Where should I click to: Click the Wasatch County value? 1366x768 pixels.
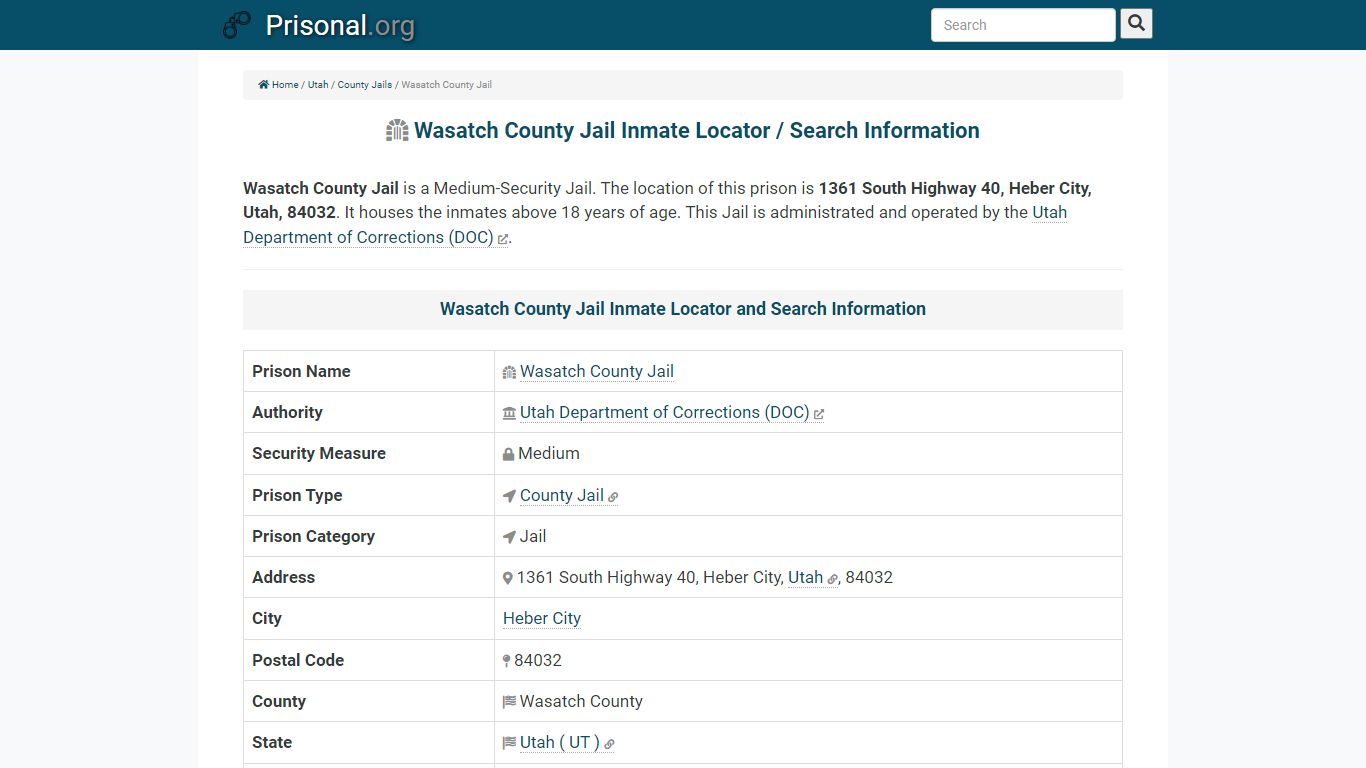581,701
